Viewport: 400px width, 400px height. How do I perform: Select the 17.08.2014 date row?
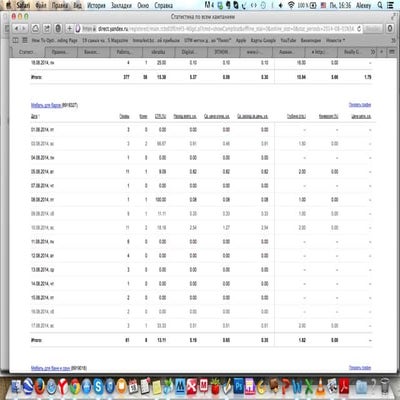point(202,326)
